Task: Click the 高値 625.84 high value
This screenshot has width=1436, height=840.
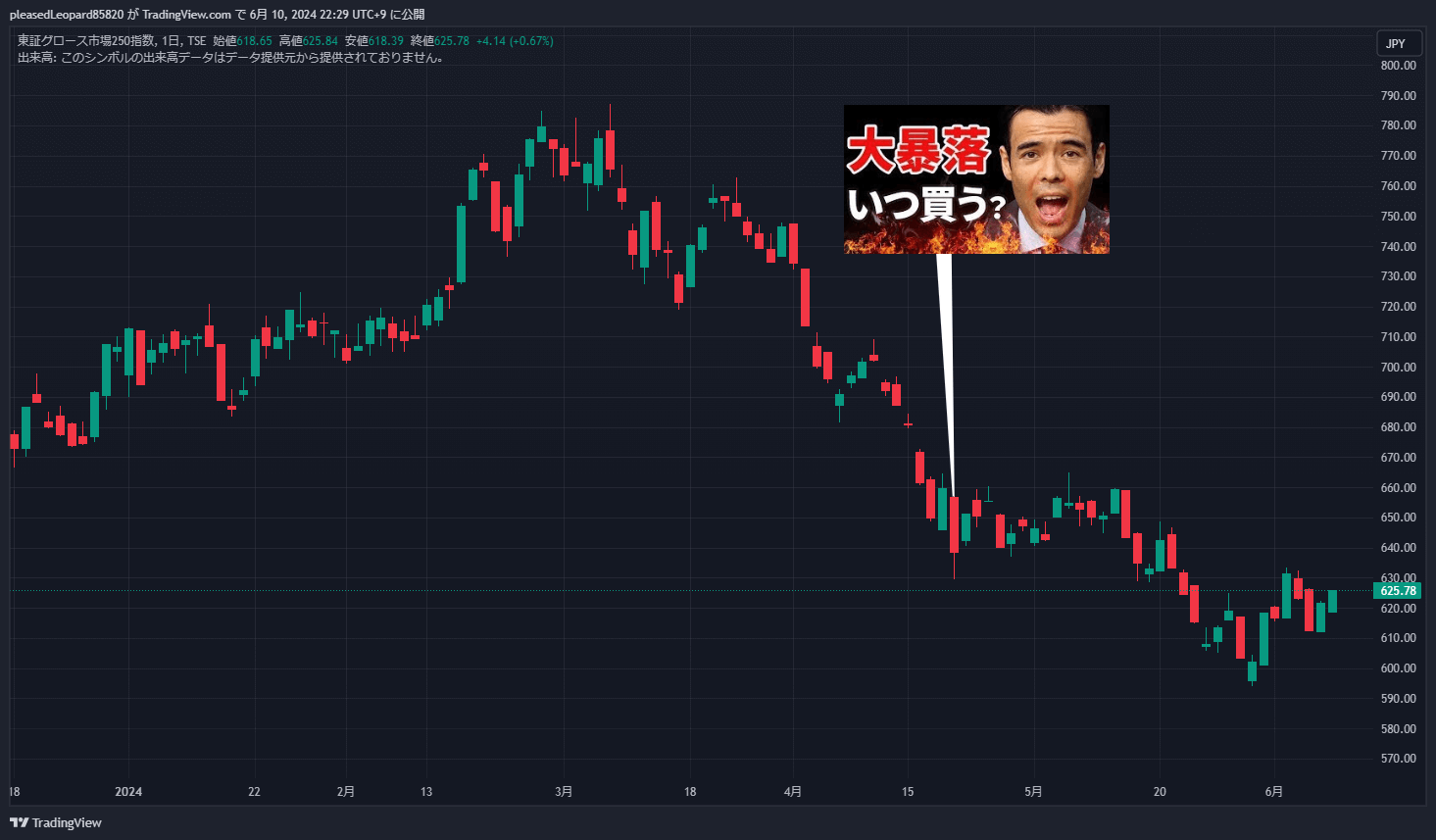Action: point(309,41)
